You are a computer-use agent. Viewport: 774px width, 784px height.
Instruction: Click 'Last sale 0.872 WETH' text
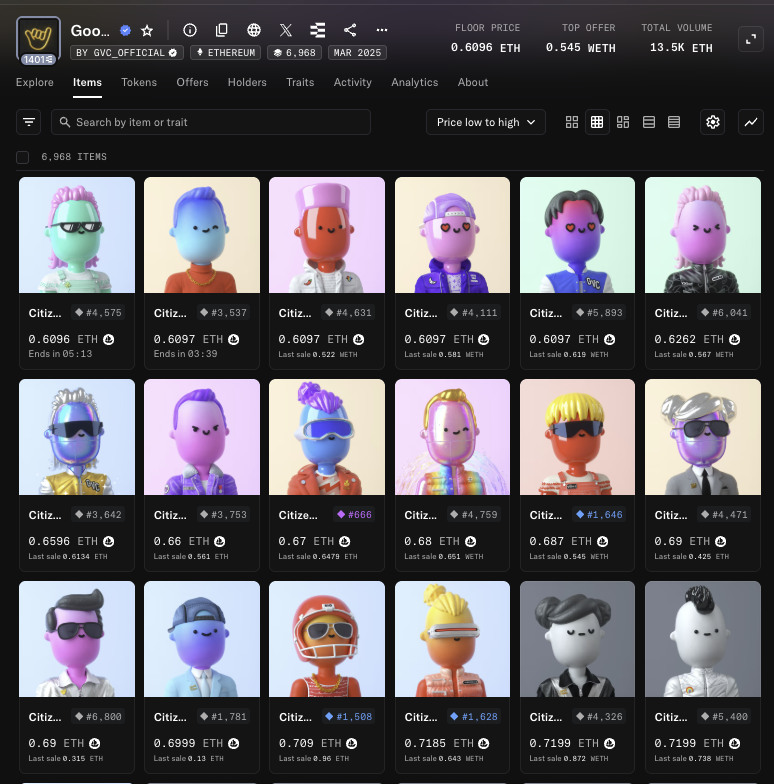click(569, 758)
